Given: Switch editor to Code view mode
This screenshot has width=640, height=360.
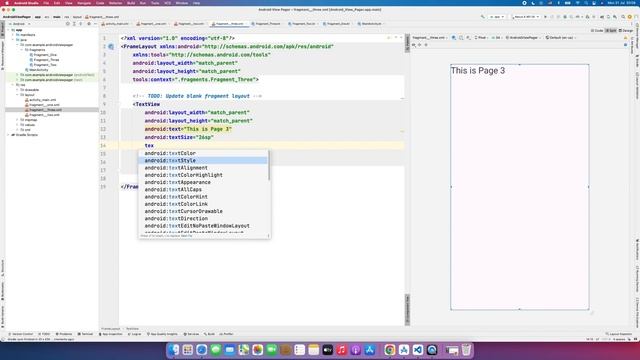Looking at the screenshot, I should click(597, 31).
